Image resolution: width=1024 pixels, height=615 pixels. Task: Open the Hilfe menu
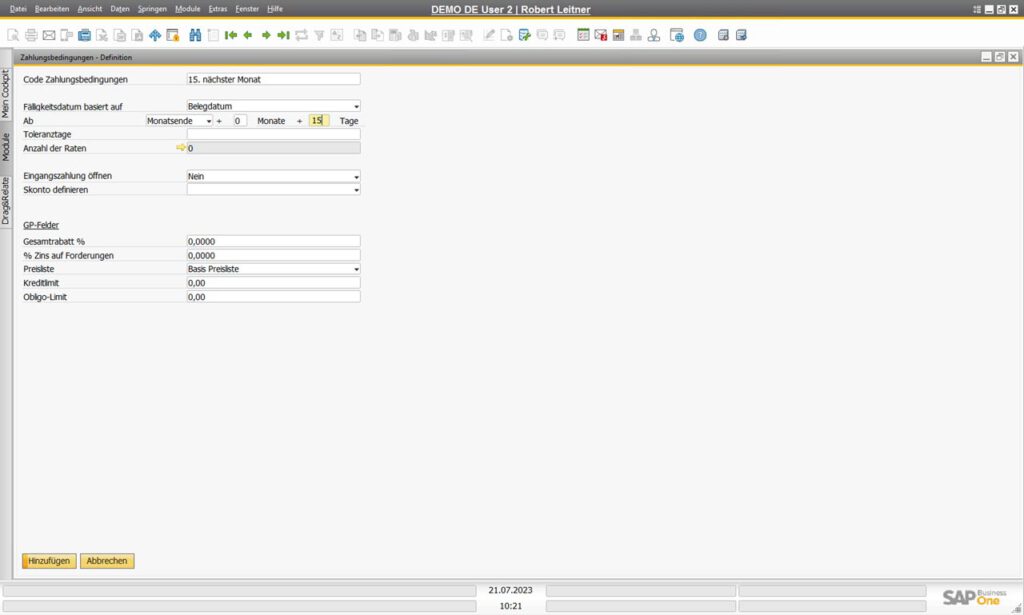275,9
